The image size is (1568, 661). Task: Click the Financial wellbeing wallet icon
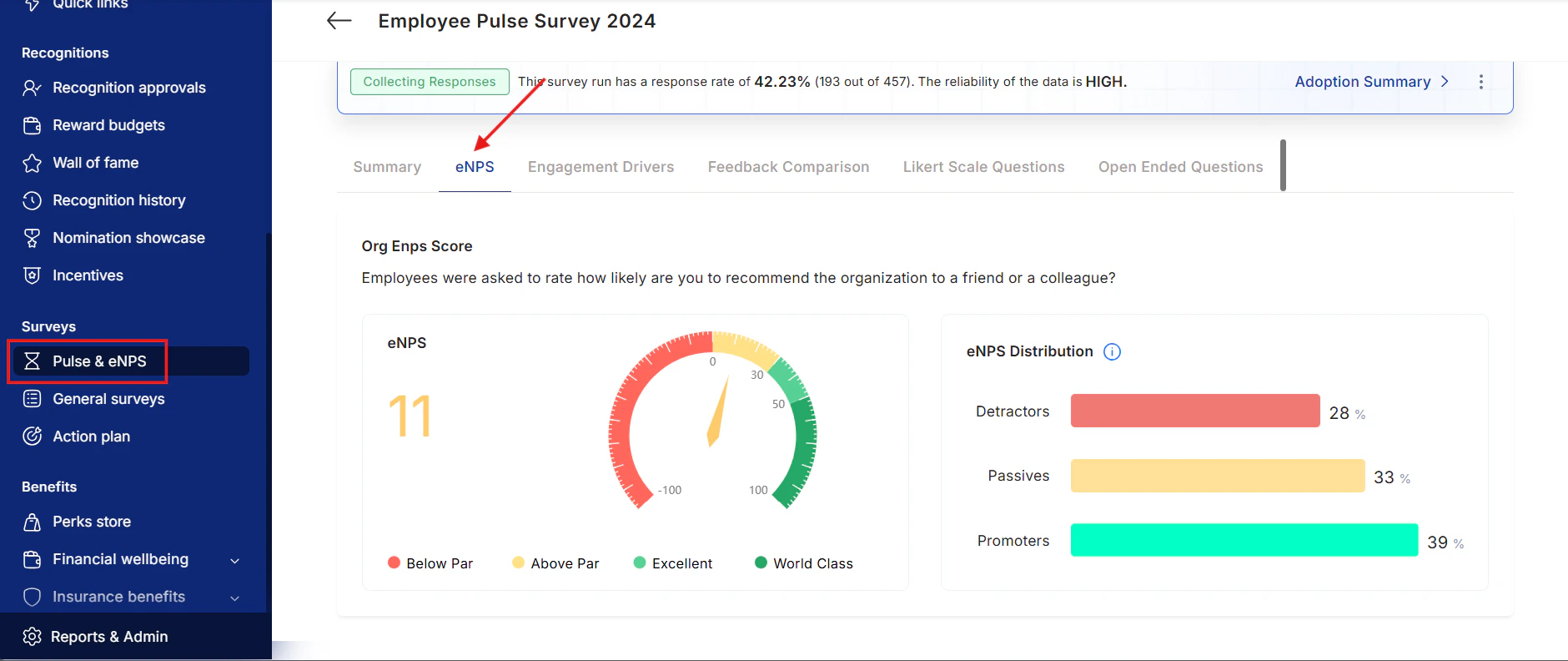pos(32,559)
